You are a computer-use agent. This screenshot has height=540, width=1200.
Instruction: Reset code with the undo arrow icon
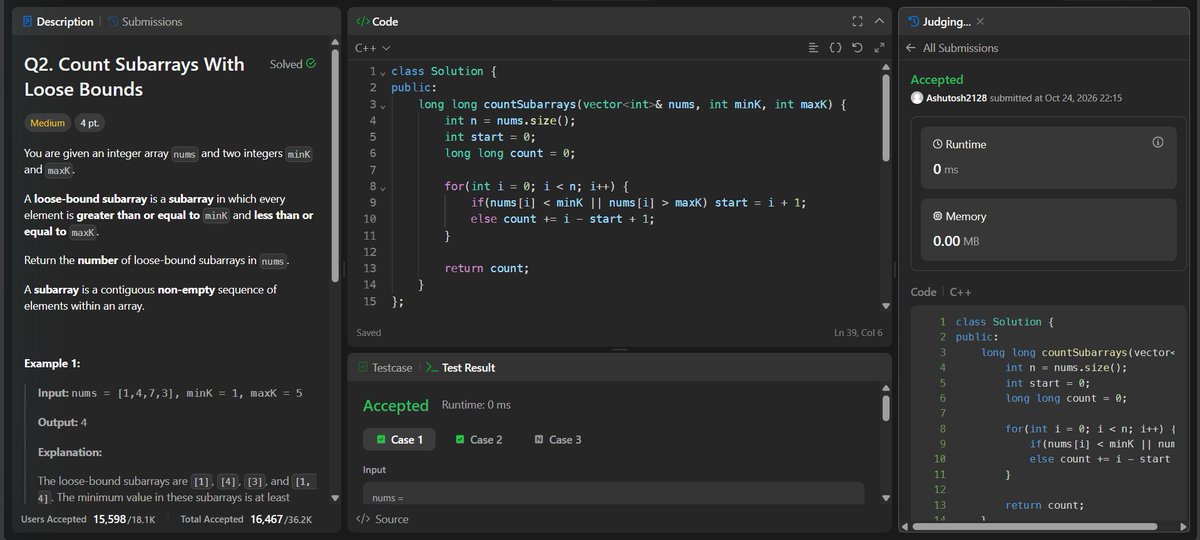coord(857,47)
